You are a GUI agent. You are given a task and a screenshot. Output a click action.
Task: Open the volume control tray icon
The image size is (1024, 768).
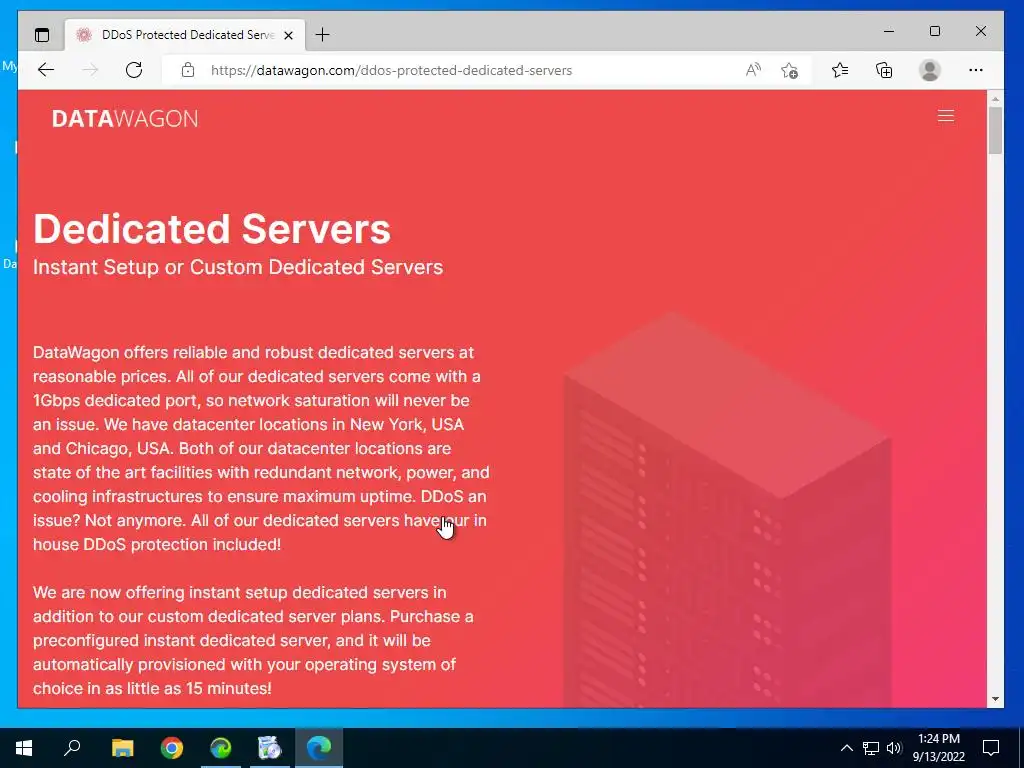tap(894, 748)
